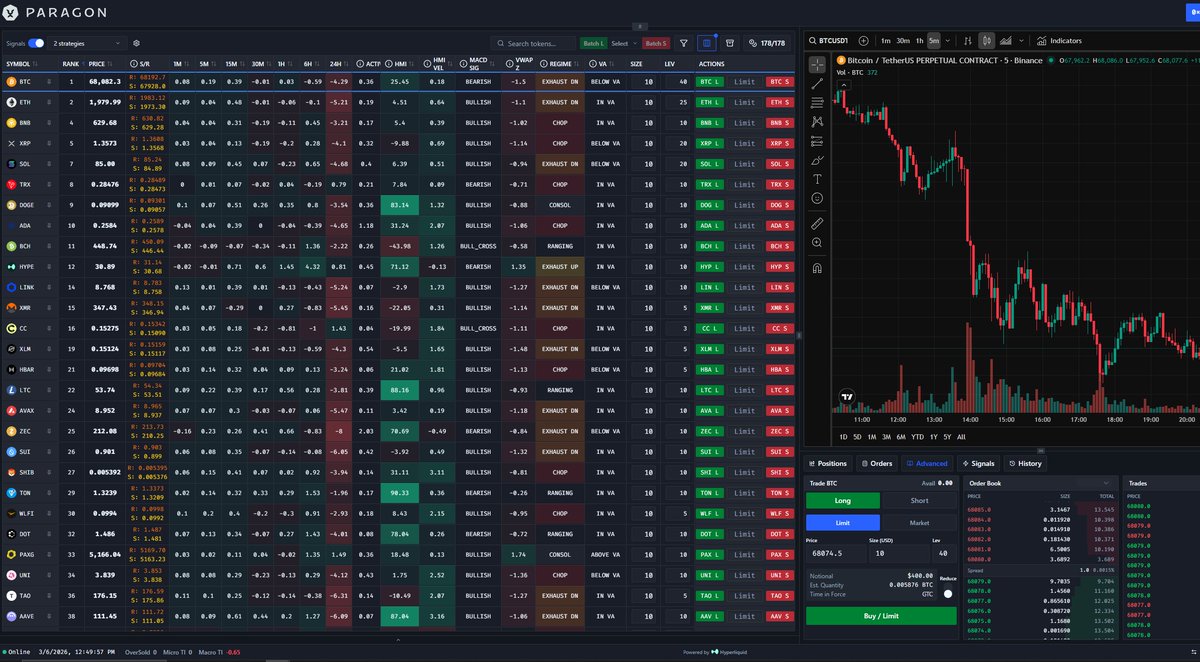Select the text annotation tool
Viewport: 1200px width, 662px height.
tap(817, 179)
